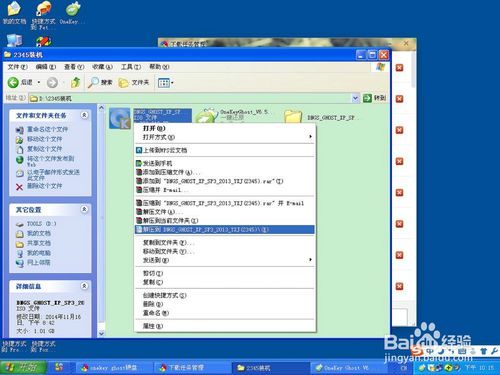The width and height of the screenshot is (500, 375).
Task: Click the Start button on taskbar
Action: tap(23, 368)
